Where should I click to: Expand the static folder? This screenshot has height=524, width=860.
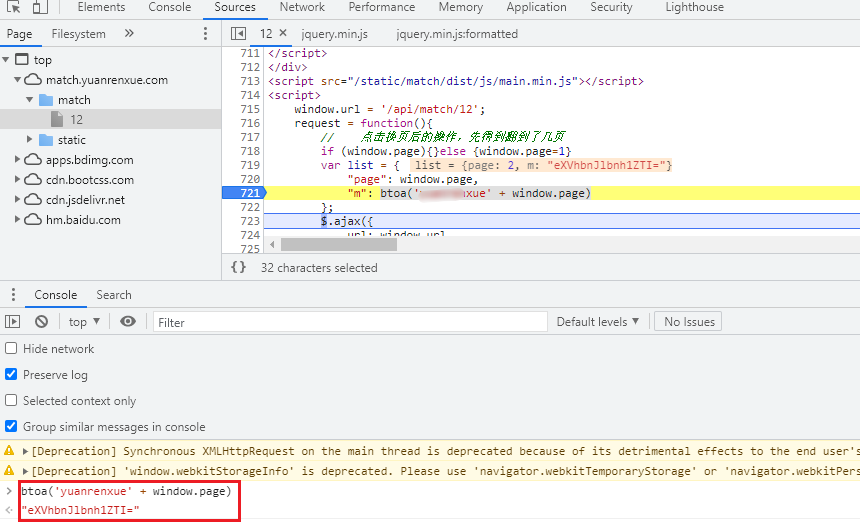point(30,139)
